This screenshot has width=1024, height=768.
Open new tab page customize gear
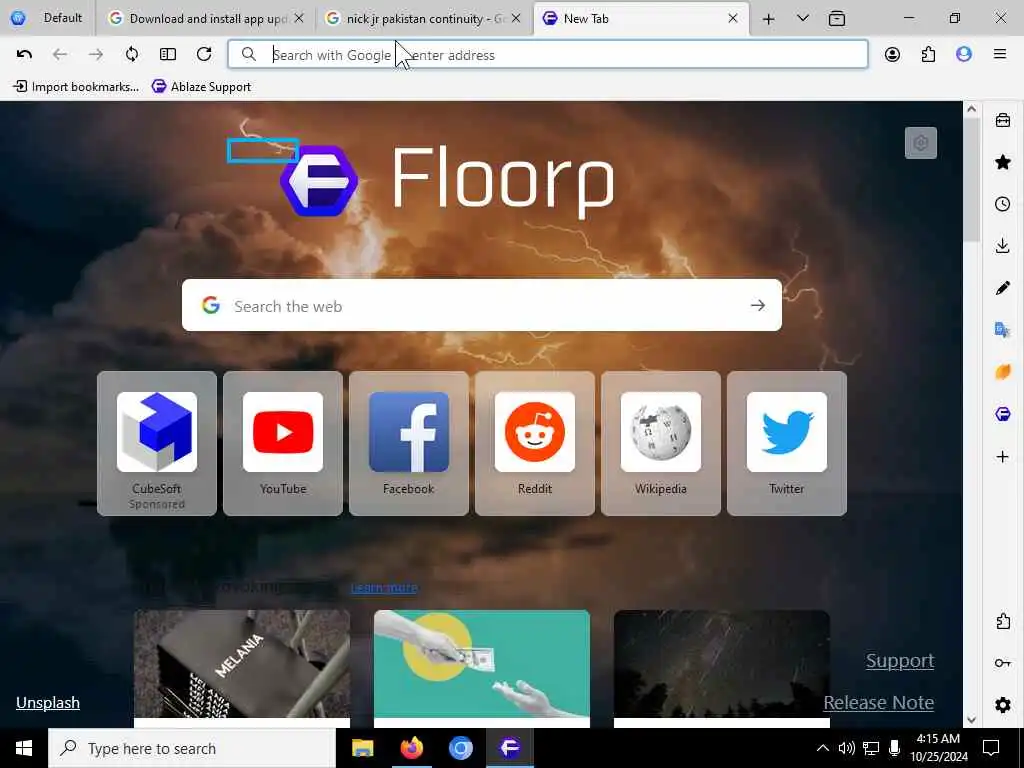pyautogui.click(x=921, y=143)
